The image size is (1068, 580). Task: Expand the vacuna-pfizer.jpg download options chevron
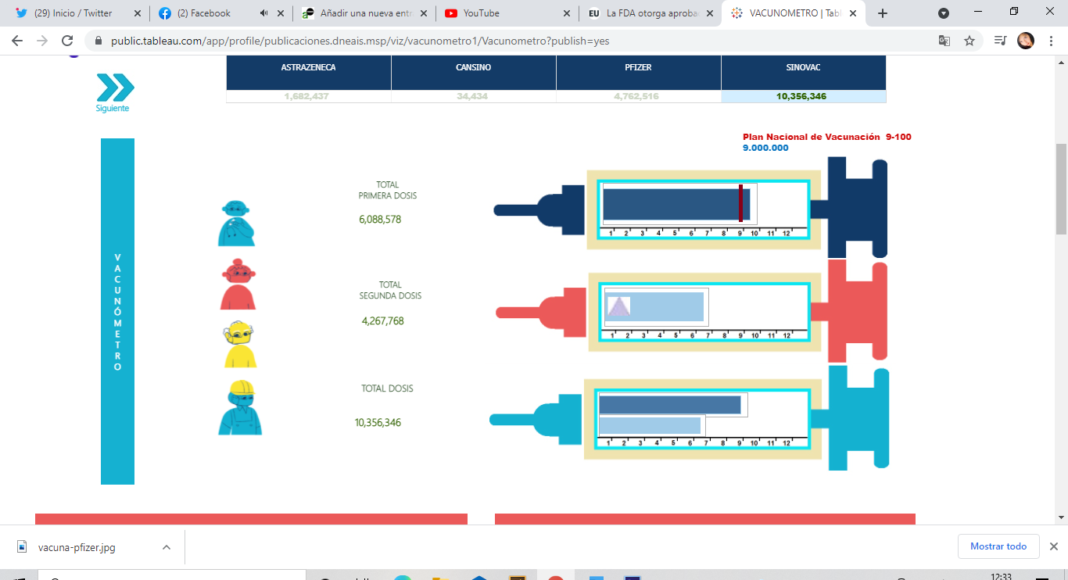166,547
